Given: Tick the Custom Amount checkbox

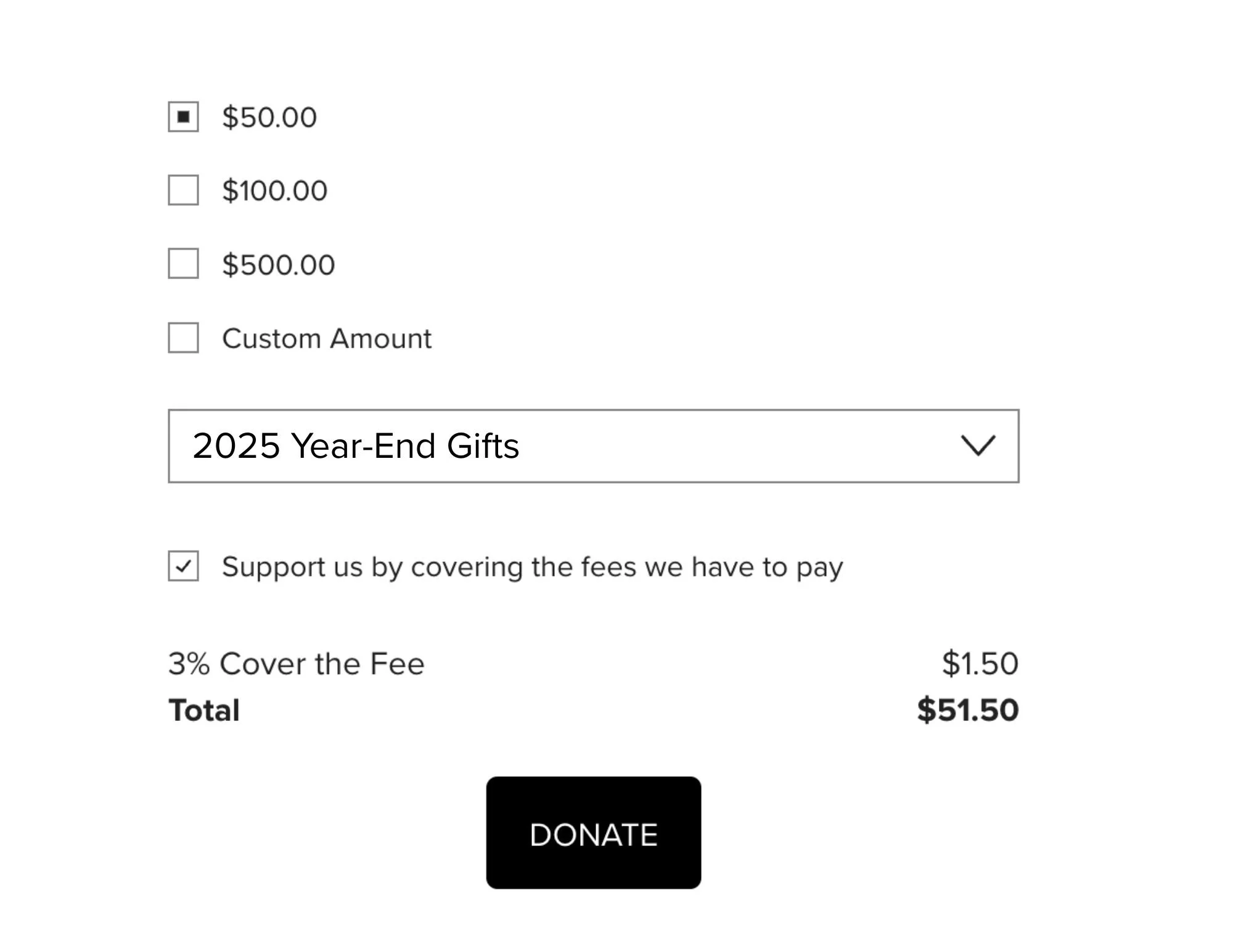Looking at the screenshot, I should 183,338.
